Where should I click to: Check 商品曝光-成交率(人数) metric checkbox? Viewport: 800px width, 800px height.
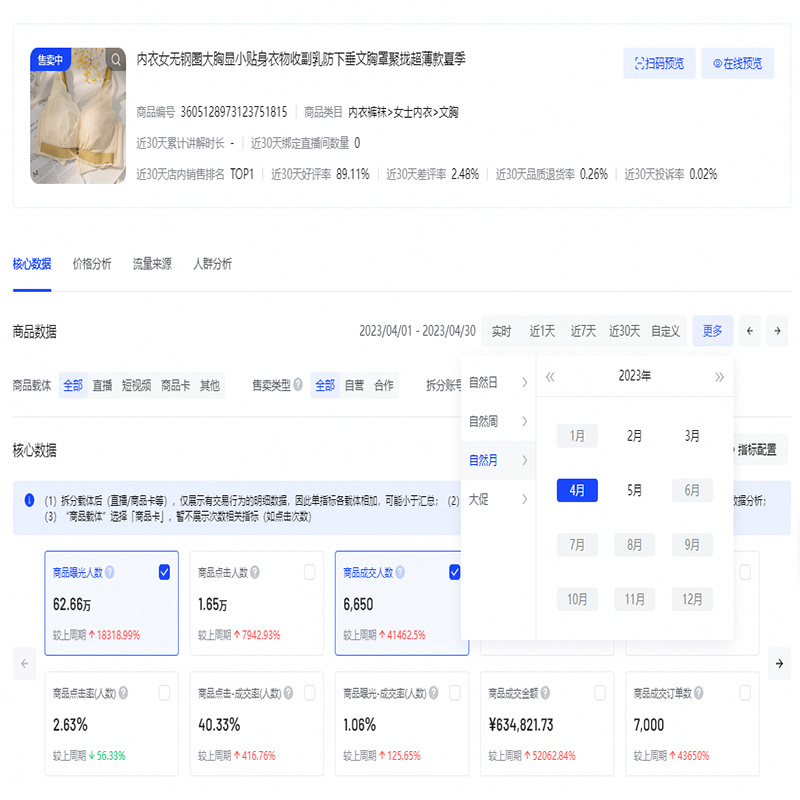click(455, 693)
